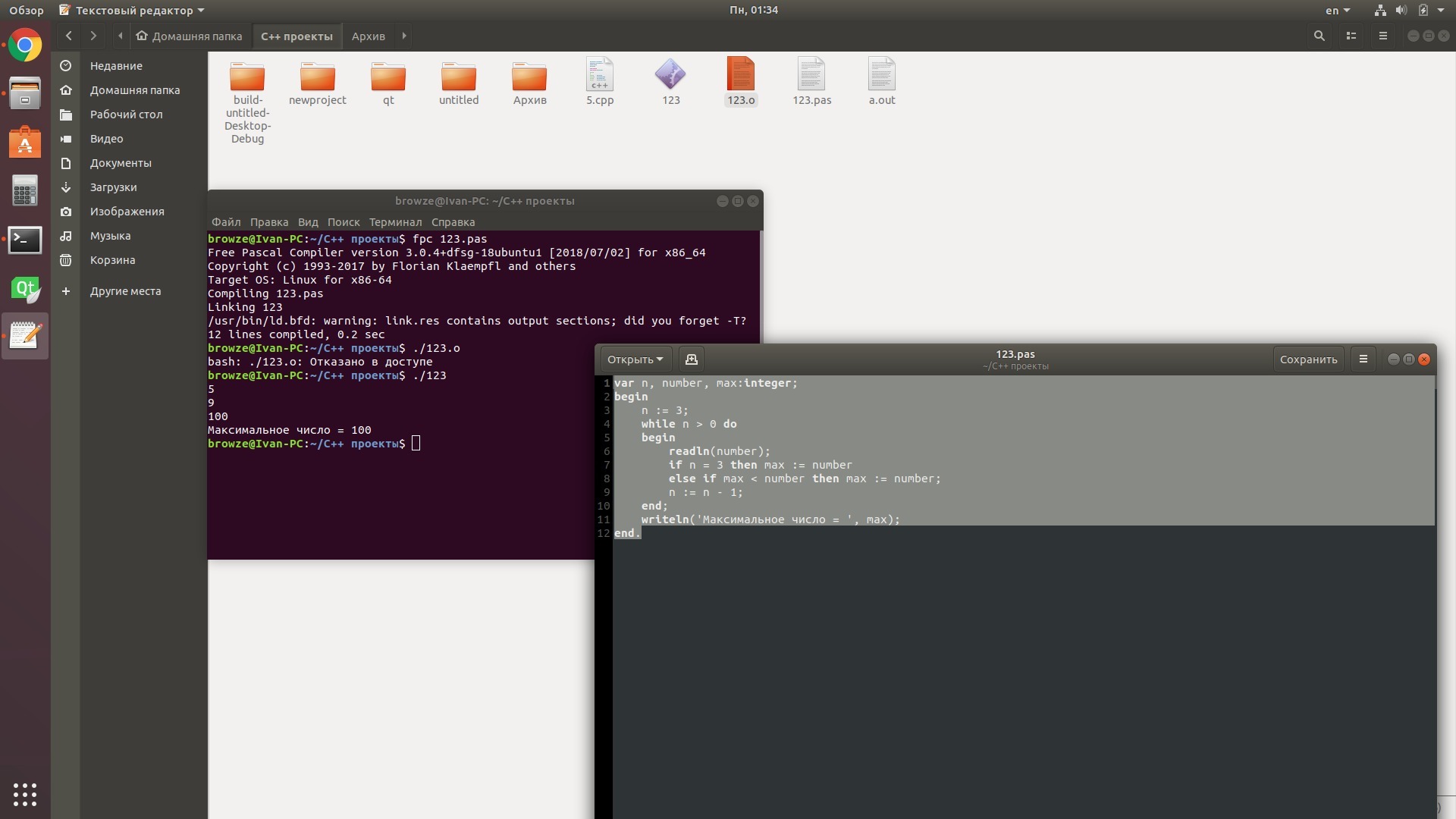The height and width of the screenshot is (819, 1456).
Task: Toggle list view icon in file manager
Action: point(1351,36)
